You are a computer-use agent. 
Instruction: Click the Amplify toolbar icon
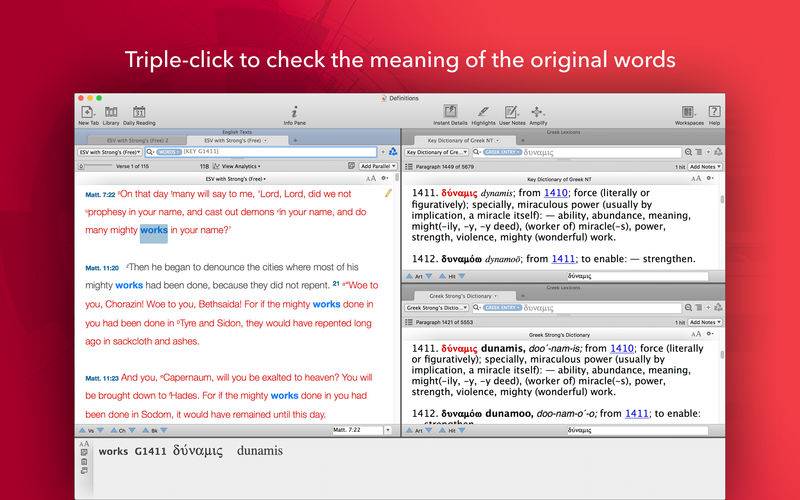(538, 115)
